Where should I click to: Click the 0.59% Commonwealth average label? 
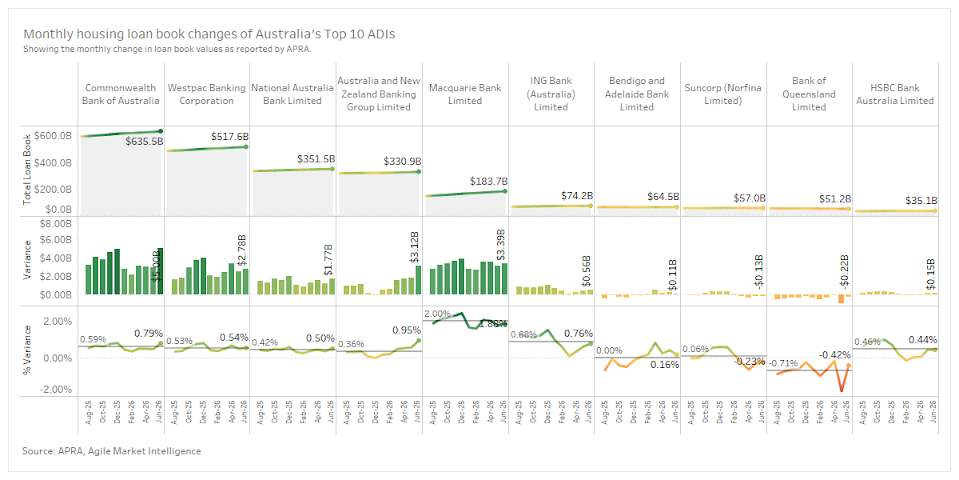pyautogui.click(x=93, y=339)
